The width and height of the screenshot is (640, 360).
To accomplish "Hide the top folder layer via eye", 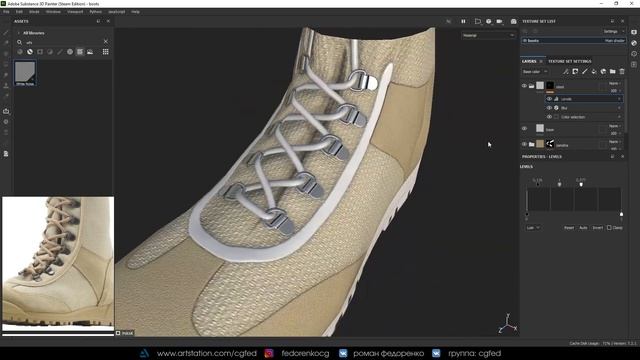I will coord(524,86).
